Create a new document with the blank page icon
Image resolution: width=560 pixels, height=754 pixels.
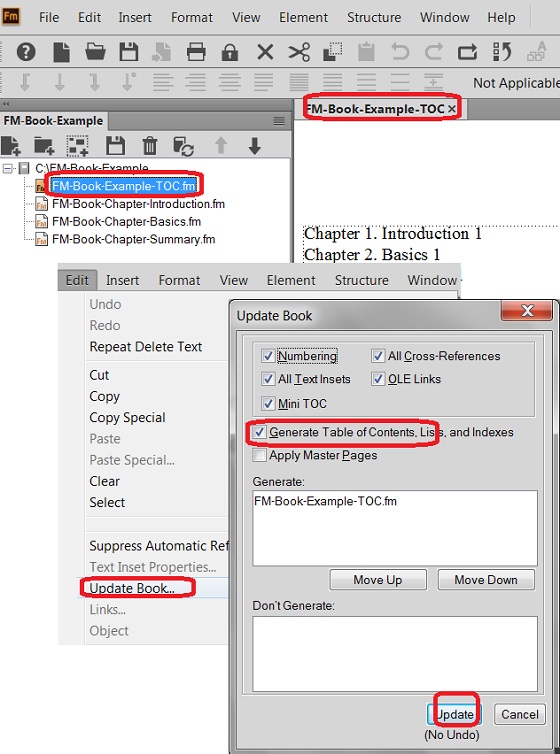coord(61,51)
